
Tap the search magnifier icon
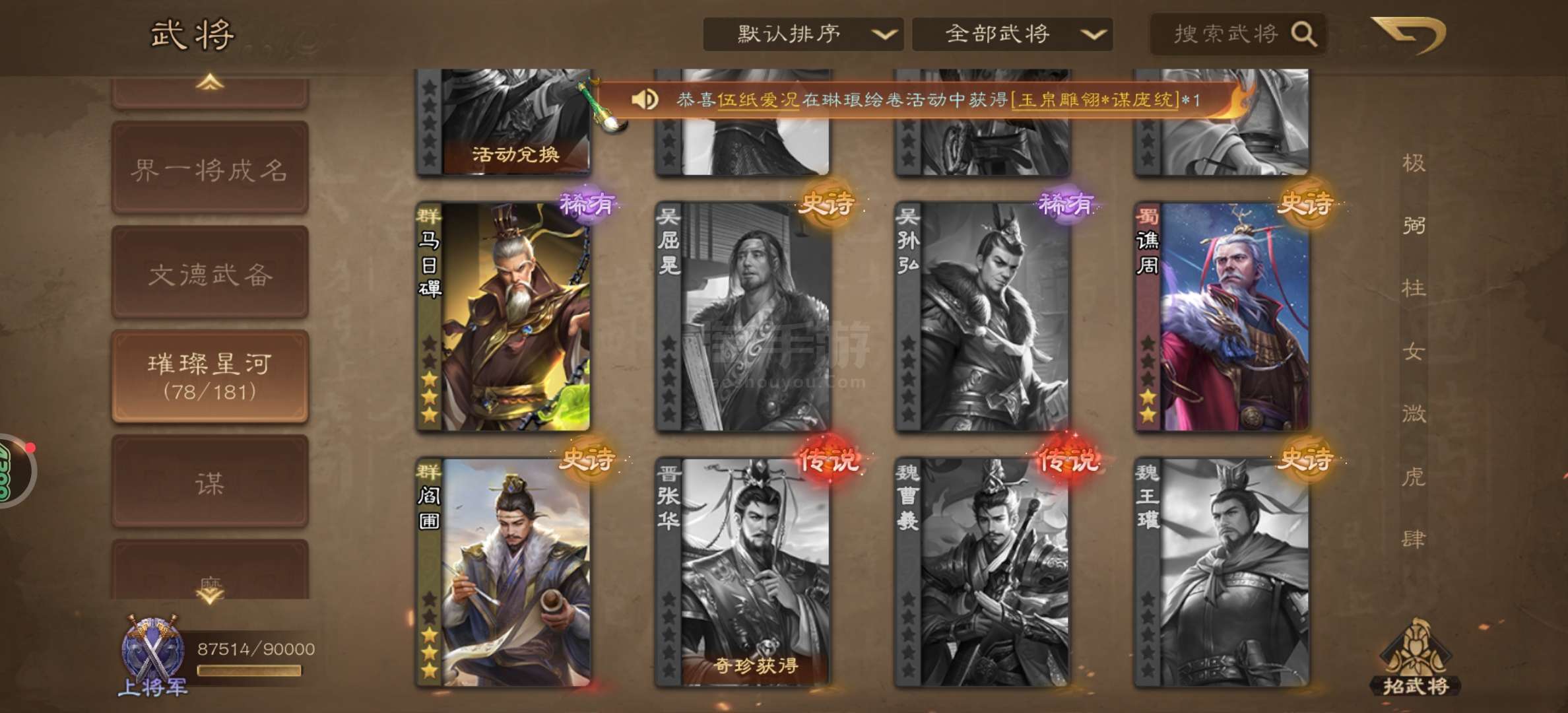pyautogui.click(x=1303, y=34)
